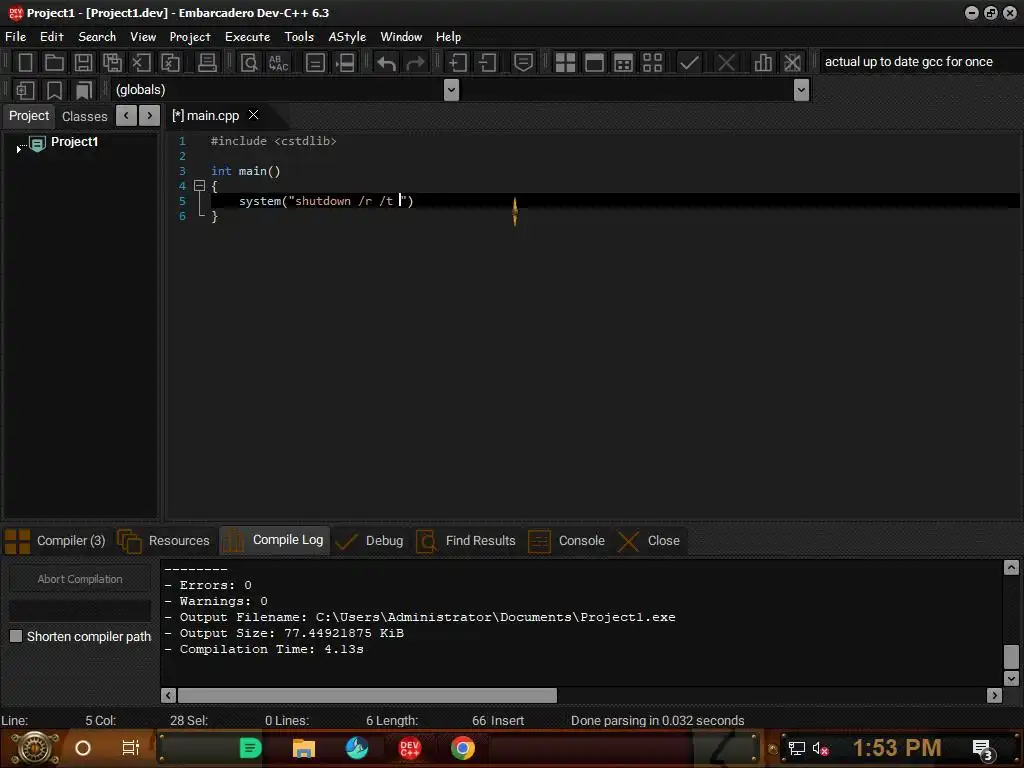Click the Compile and Run icon

(x=624, y=63)
